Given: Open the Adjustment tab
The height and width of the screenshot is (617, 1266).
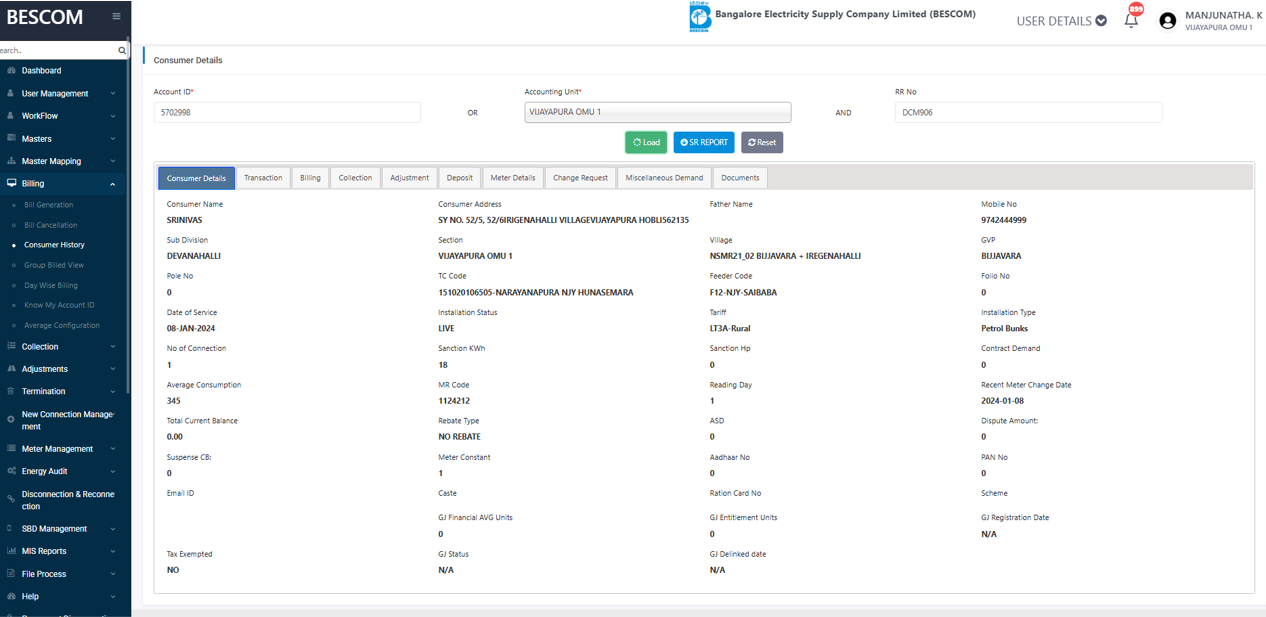Looking at the screenshot, I should [x=410, y=178].
